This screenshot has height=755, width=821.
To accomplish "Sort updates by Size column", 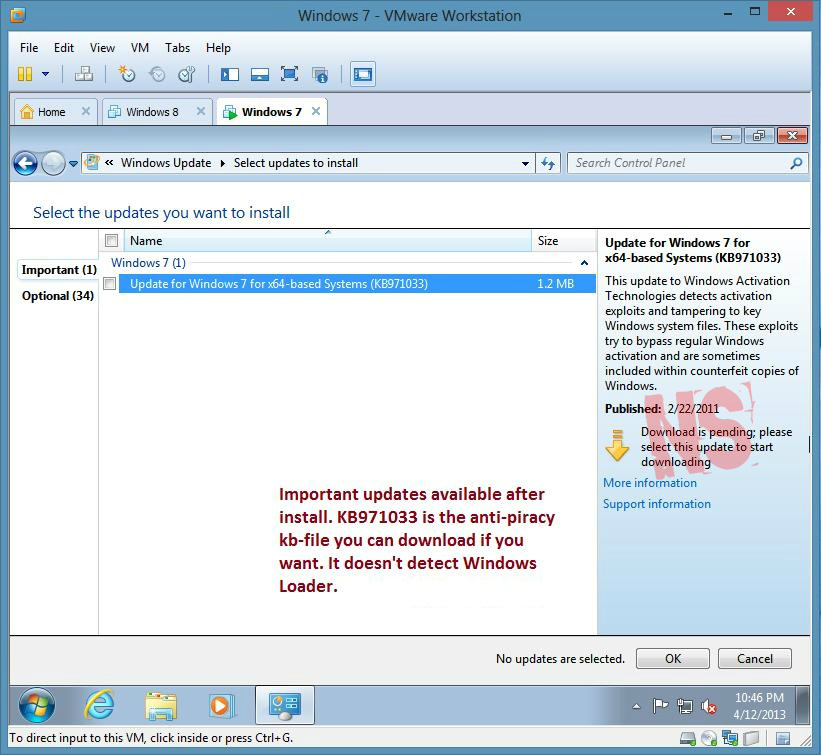I will [x=563, y=241].
